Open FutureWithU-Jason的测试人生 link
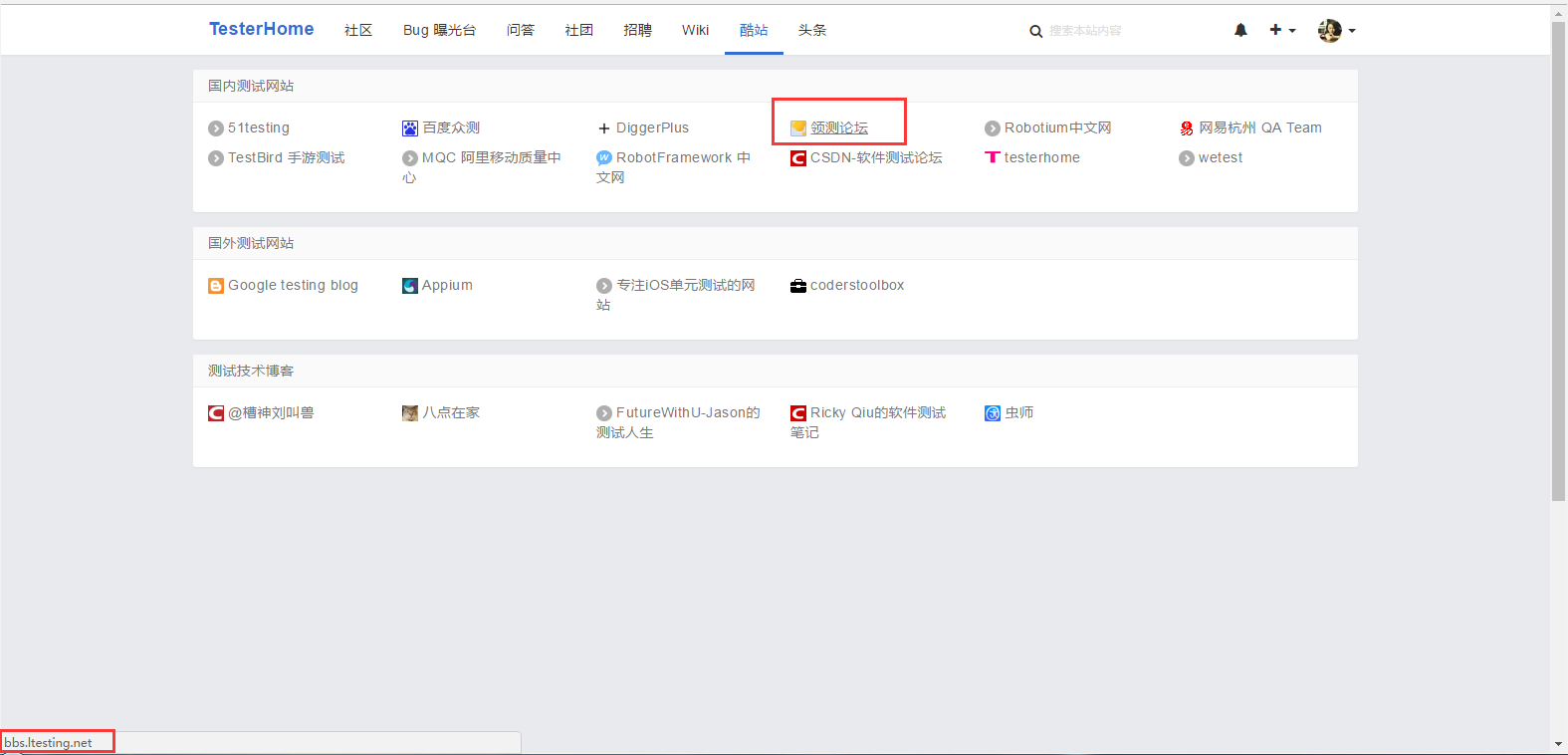 coord(678,422)
